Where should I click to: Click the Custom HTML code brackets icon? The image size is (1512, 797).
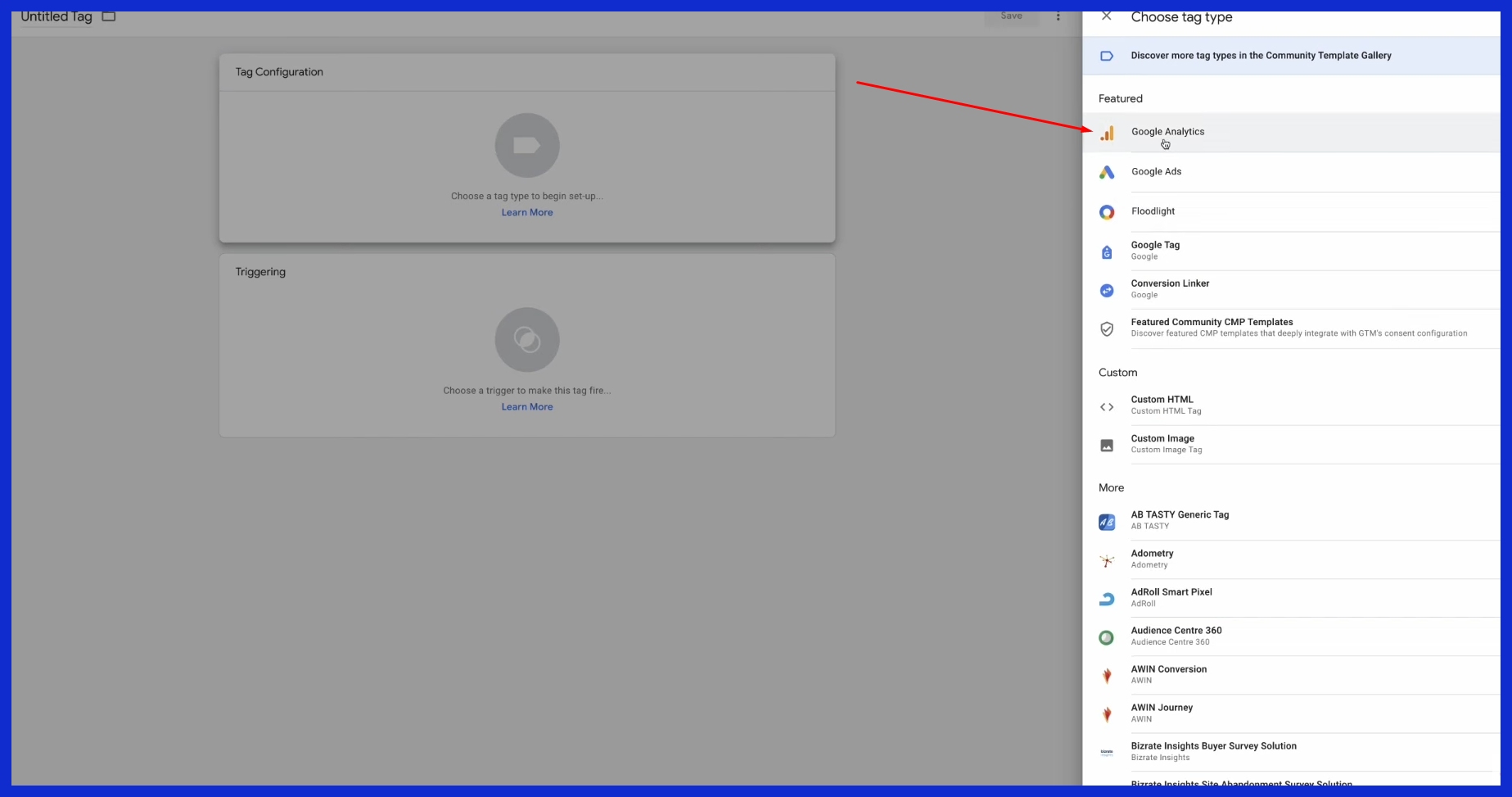click(1107, 407)
